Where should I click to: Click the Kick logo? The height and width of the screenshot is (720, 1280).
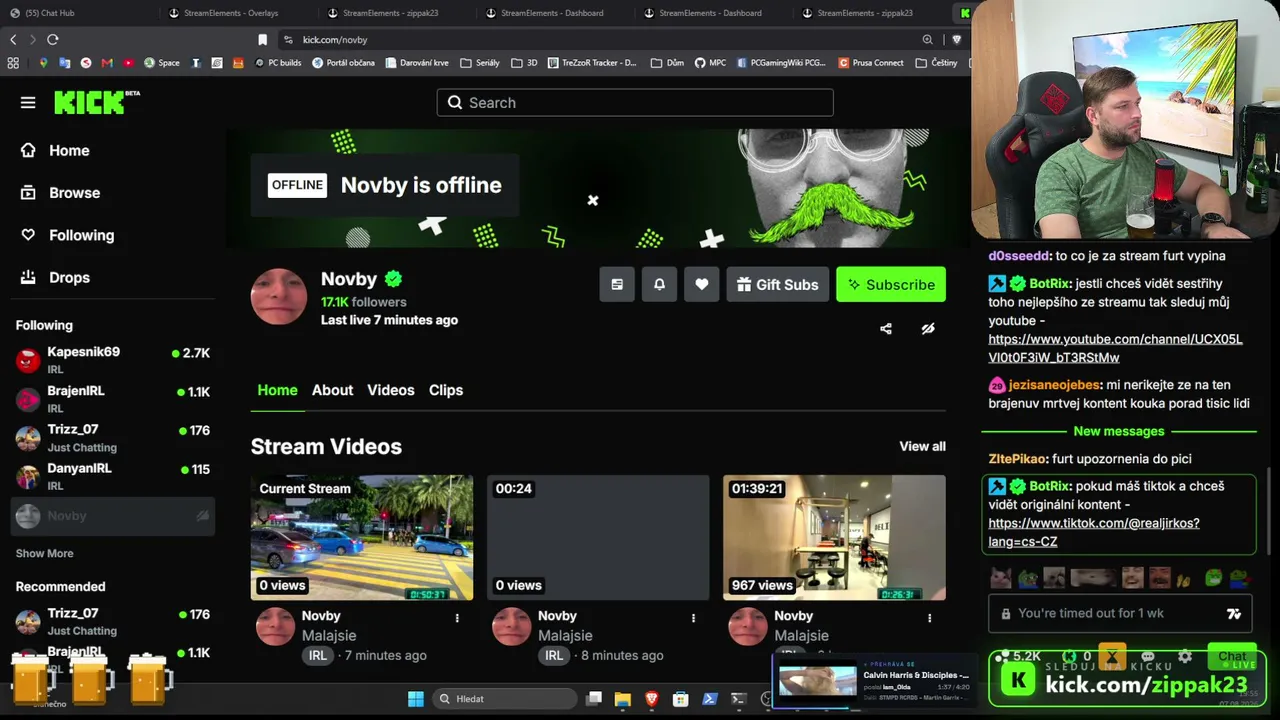(97, 102)
